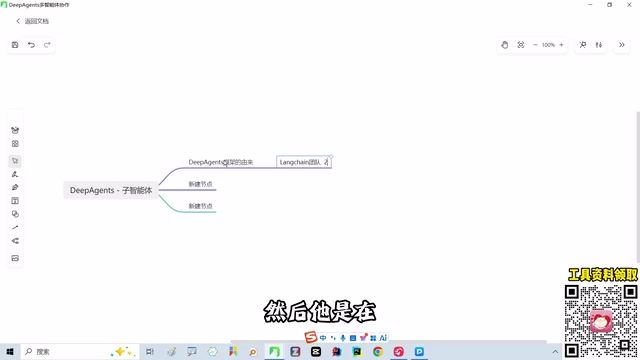This screenshot has height=360, width=640.
Task: Select the mind map branch tool in left sidebar
Action: tap(15, 241)
